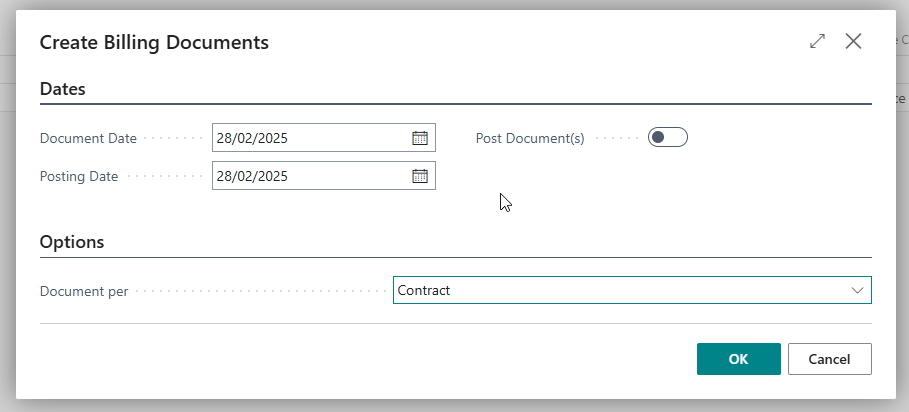
Task: Open the Document Date calendar picker
Action: click(420, 138)
